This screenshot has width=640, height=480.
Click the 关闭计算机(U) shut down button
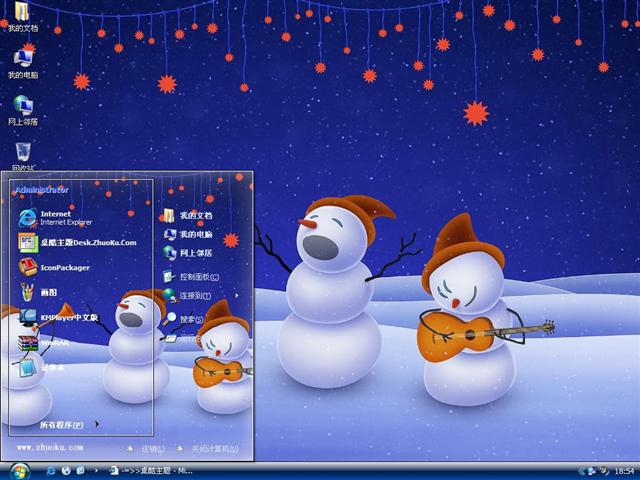[208, 449]
